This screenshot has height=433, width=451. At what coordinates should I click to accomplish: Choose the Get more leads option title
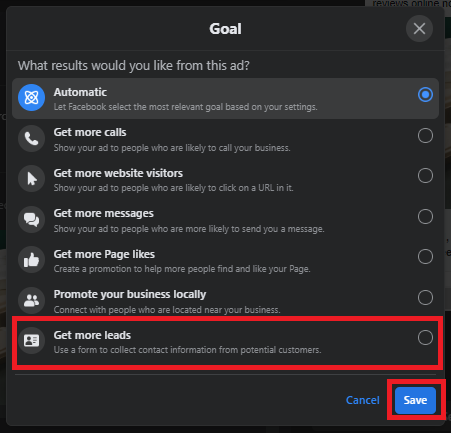[92, 335]
